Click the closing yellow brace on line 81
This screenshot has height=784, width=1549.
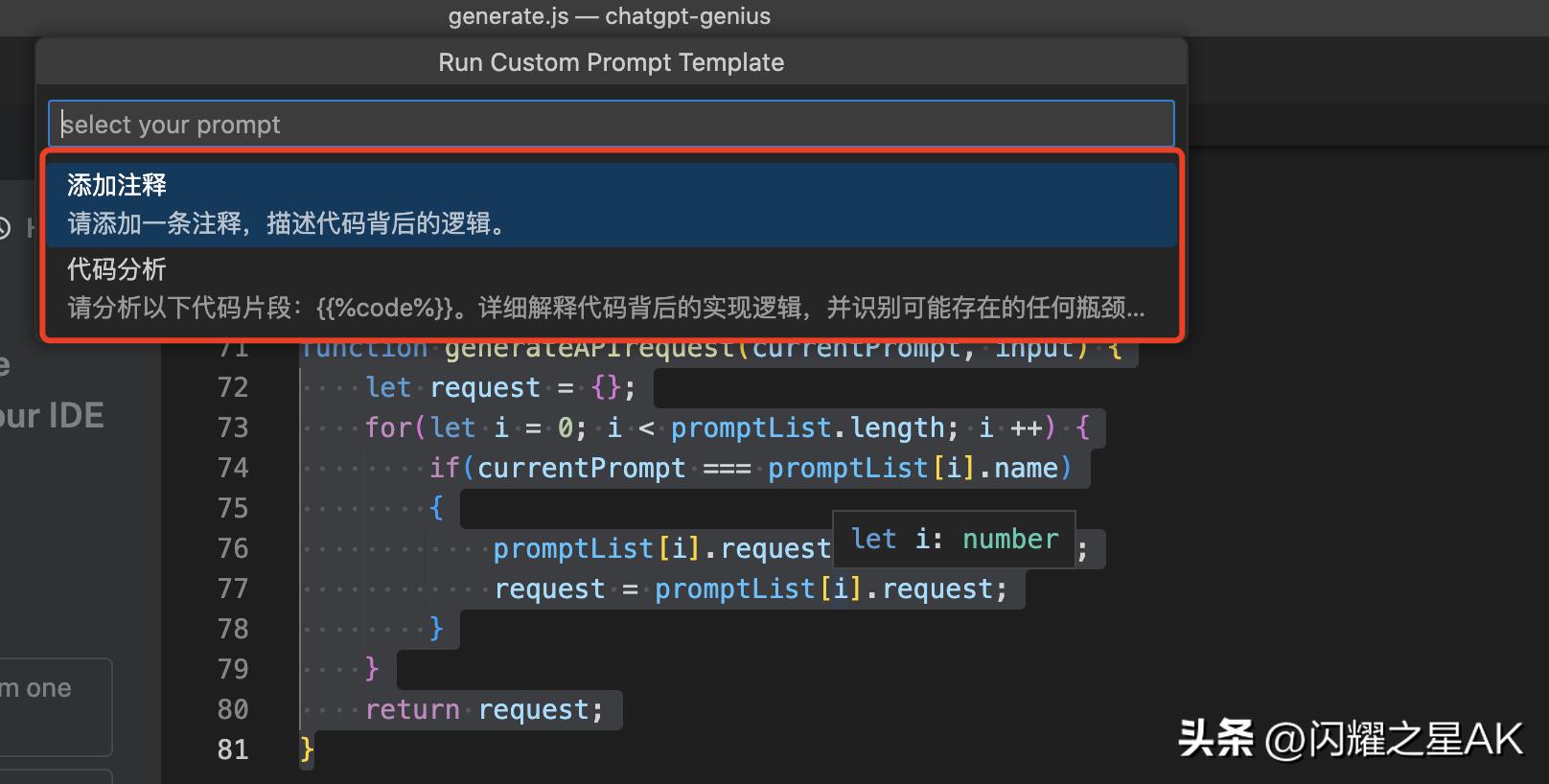[307, 749]
